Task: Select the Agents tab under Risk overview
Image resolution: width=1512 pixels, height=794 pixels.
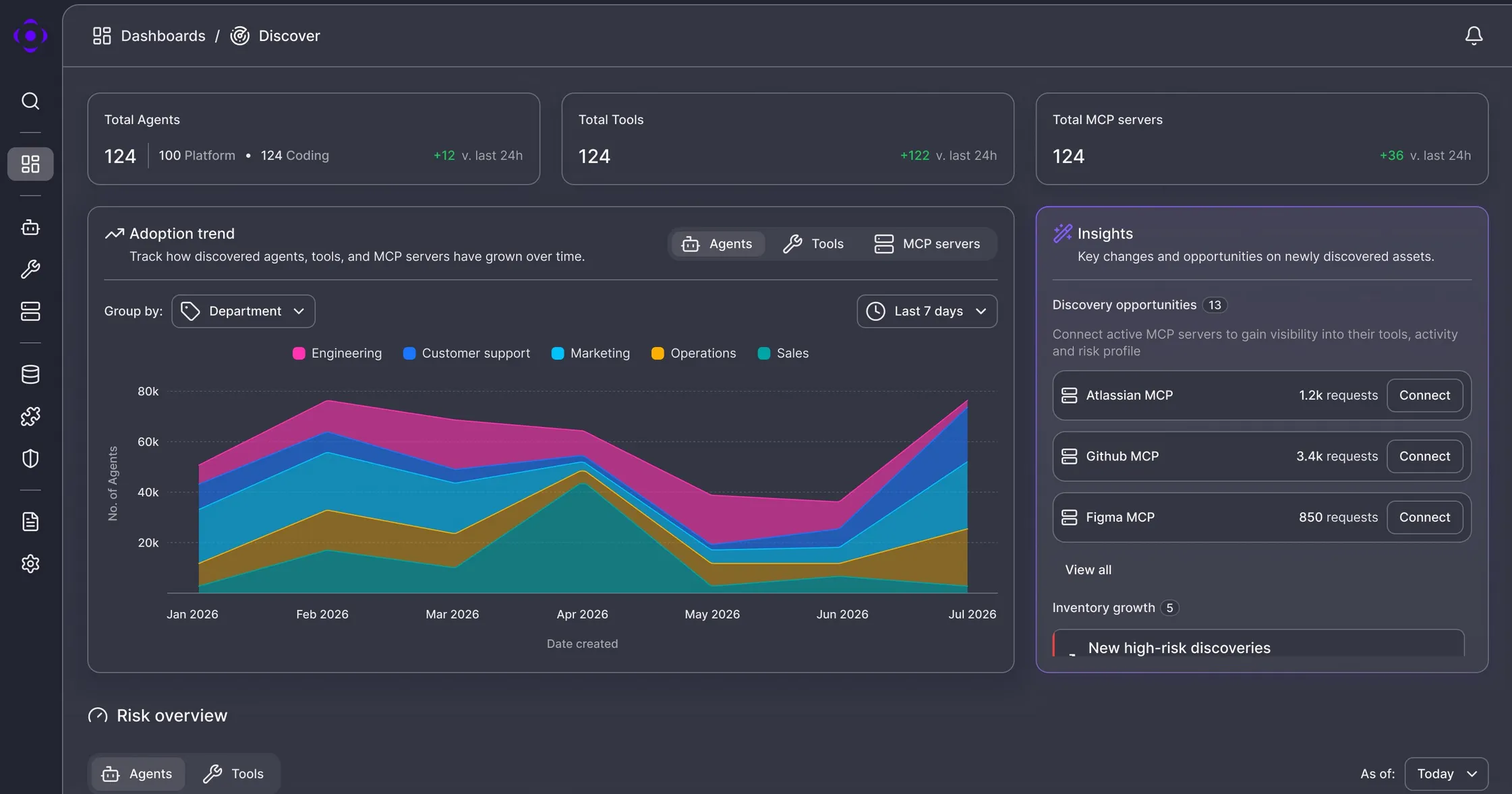Action: coord(137,774)
